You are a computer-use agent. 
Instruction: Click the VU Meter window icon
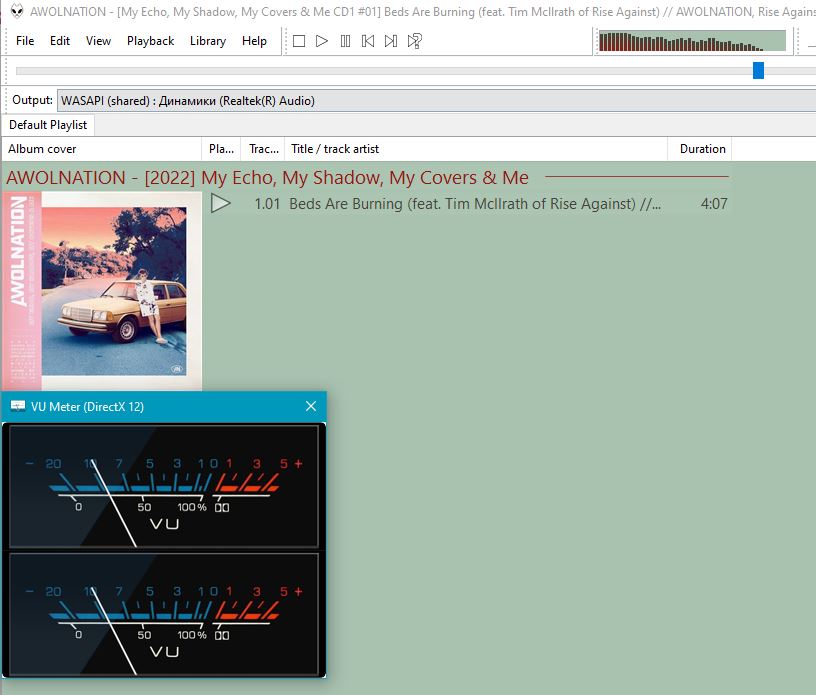click(18, 406)
